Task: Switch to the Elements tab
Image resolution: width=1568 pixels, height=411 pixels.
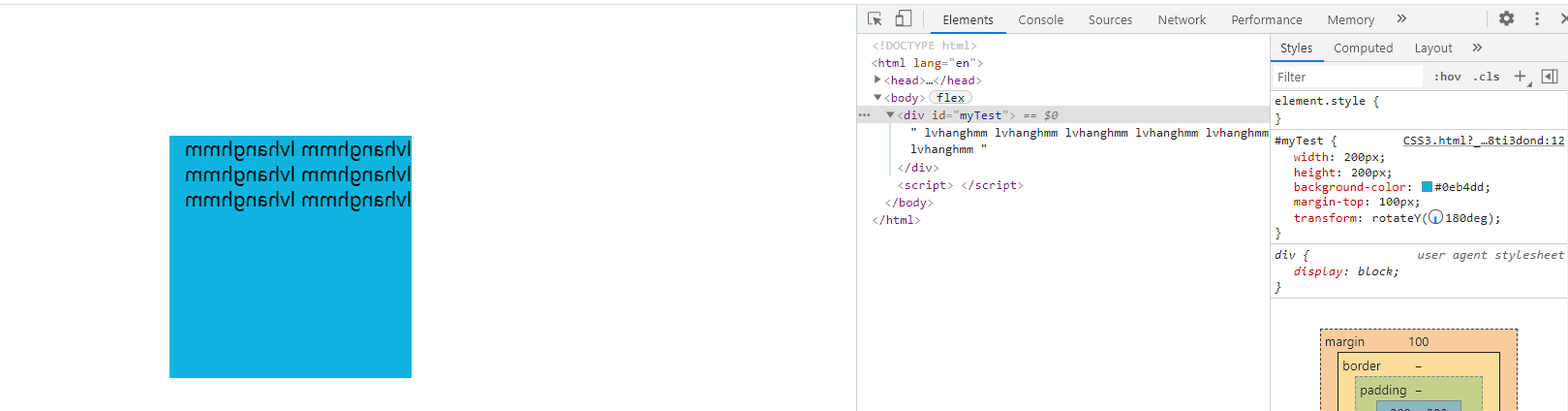Action: pyautogui.click(x=968, y=19)
